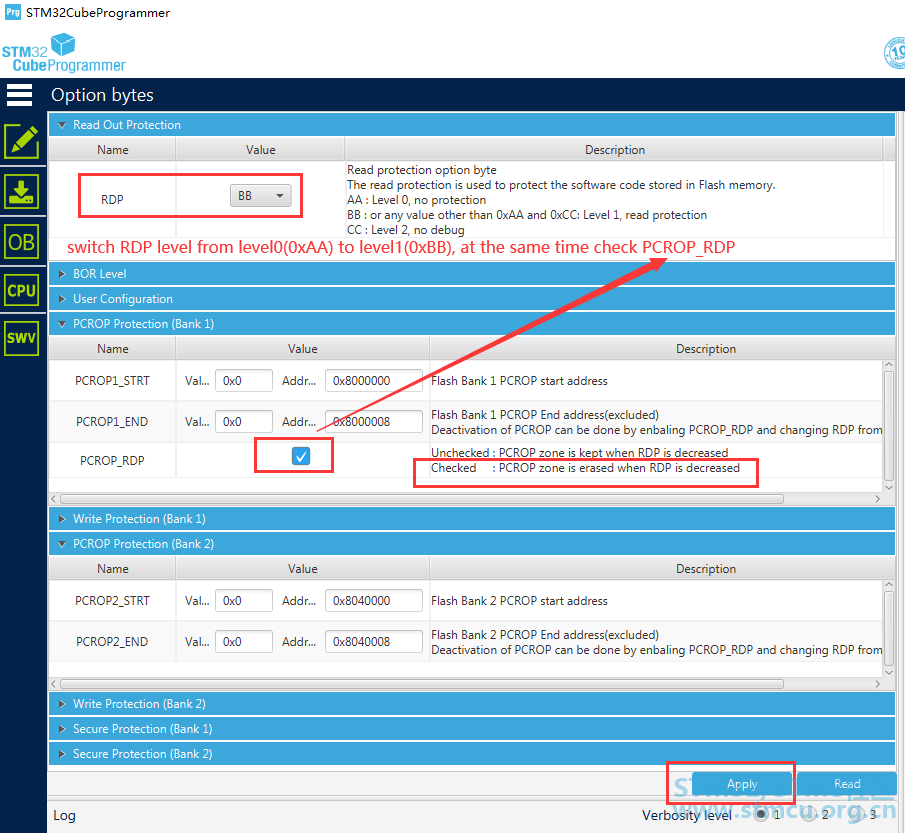Viewport: 905px width, 833px height.
Task: Select verbosity level 2 radio button
Action: (809, 814)
